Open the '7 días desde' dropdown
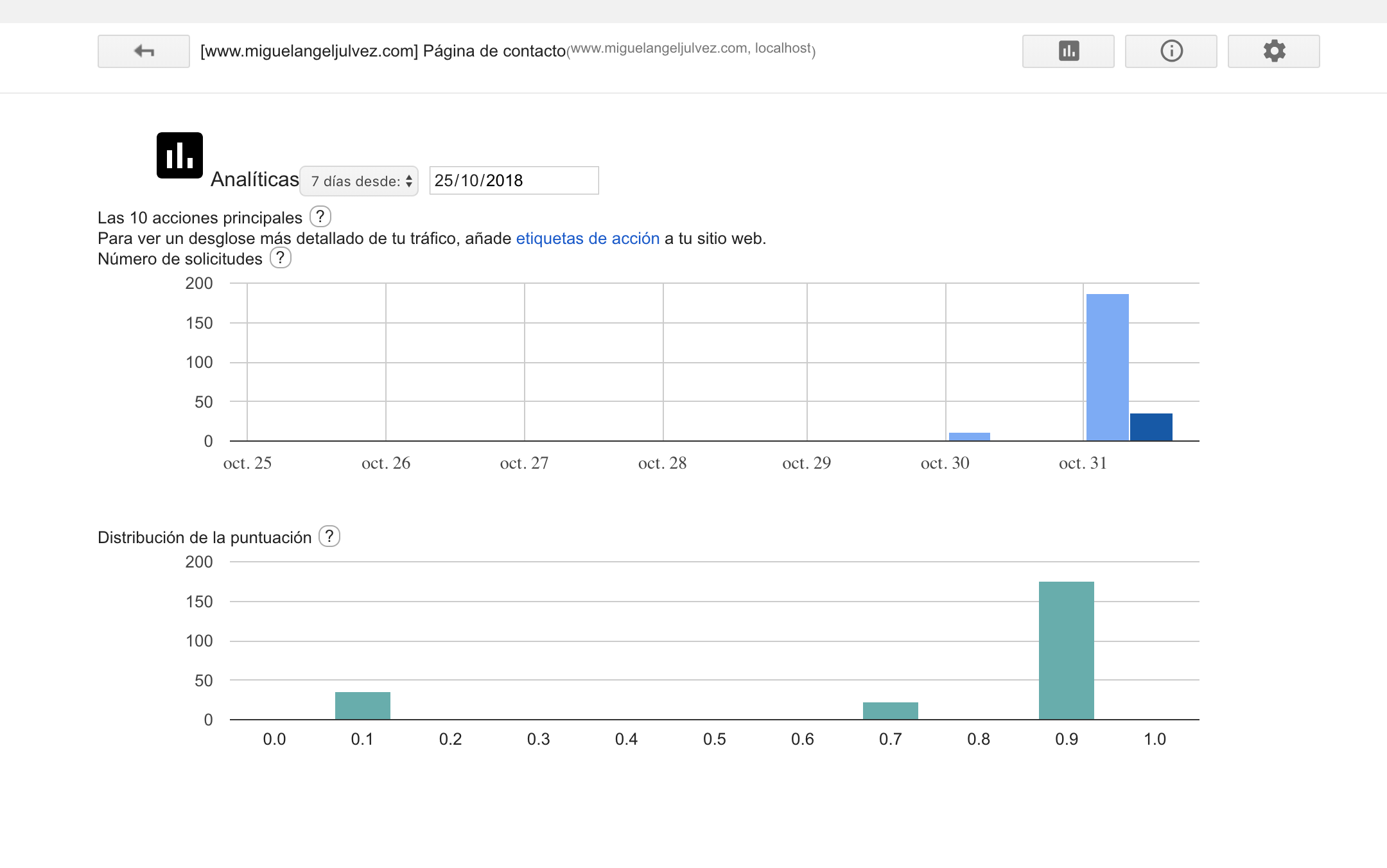 tap(359, 181)
